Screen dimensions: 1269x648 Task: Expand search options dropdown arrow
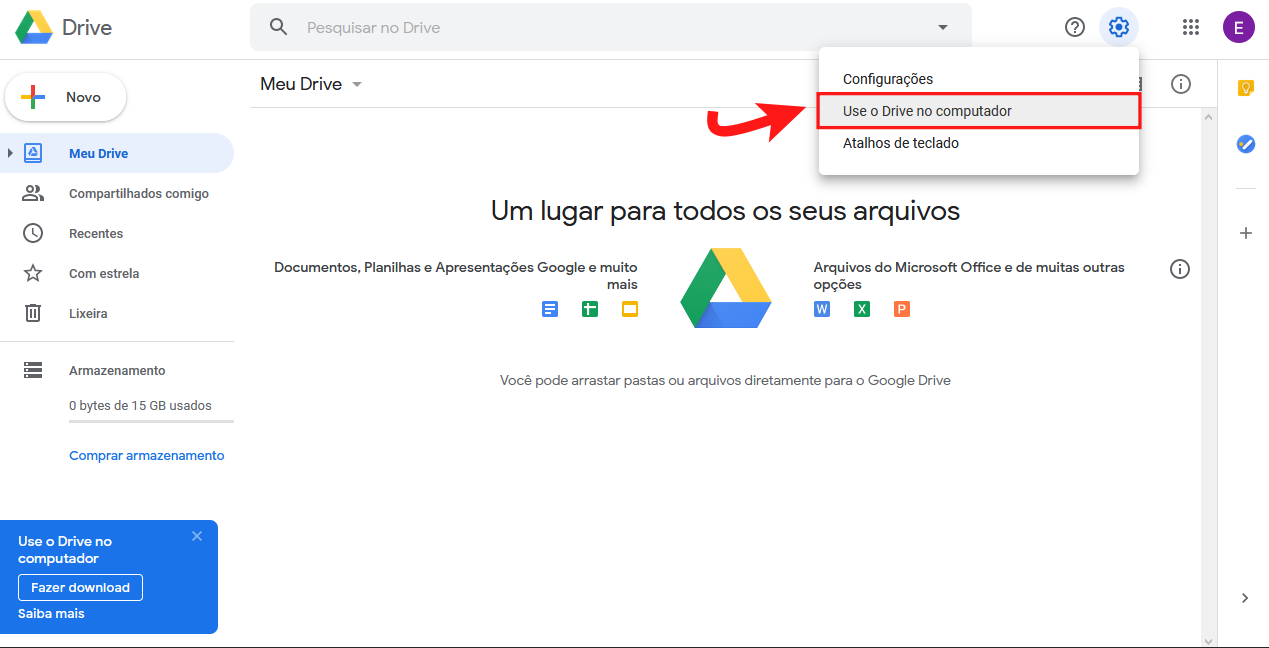point(942,28)
